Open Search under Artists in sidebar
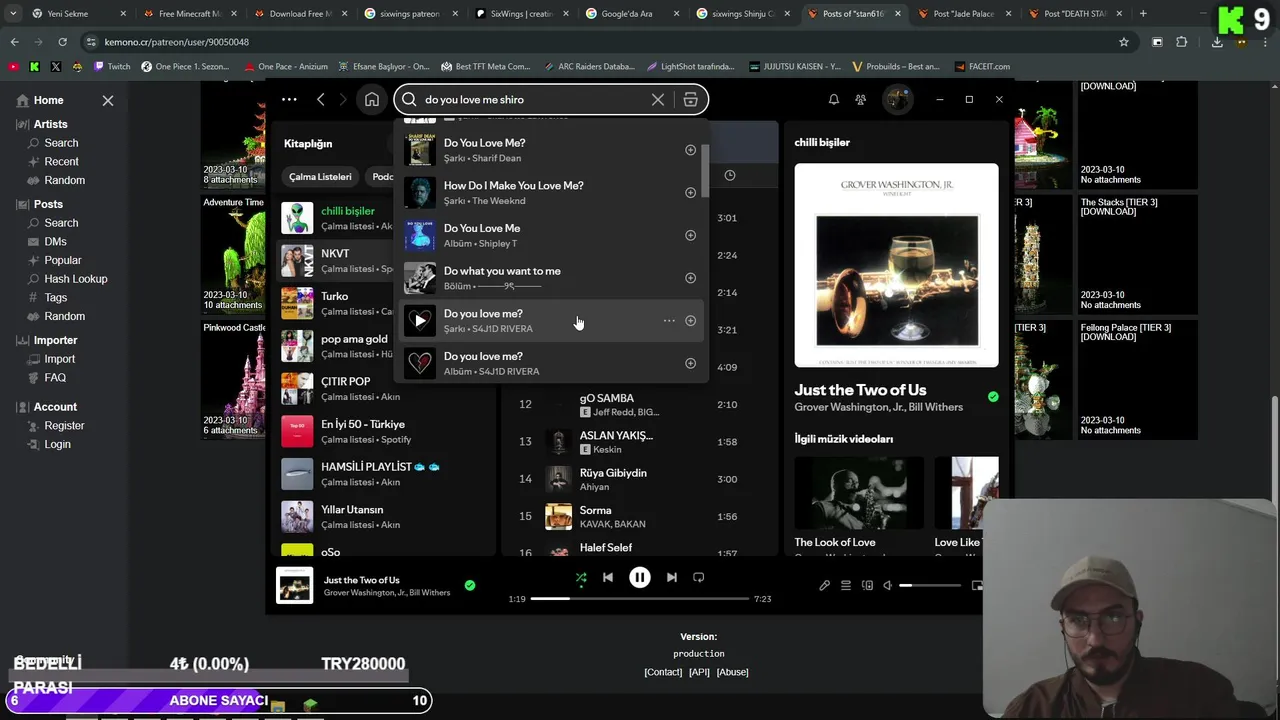Screen dimensions: 1280x720 click(x=61, y=143)
